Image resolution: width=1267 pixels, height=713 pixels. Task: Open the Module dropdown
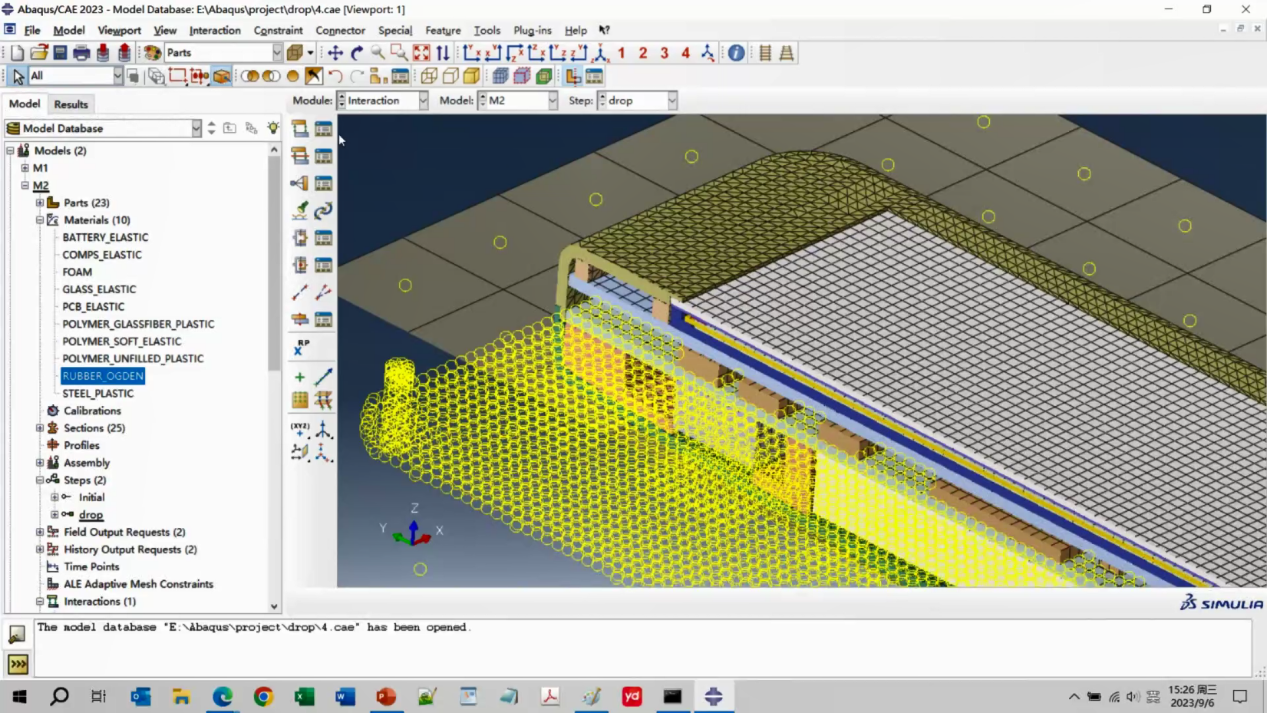pyautogui.click(x=383, y=101)
